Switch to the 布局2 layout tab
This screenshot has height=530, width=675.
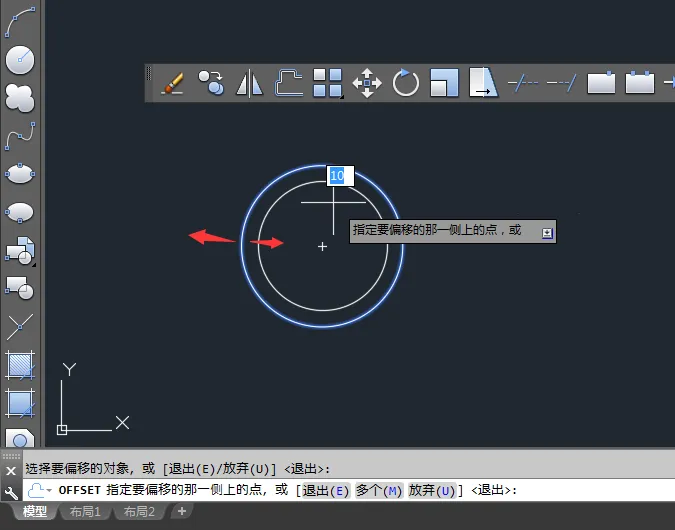click(x=139, y=512)
